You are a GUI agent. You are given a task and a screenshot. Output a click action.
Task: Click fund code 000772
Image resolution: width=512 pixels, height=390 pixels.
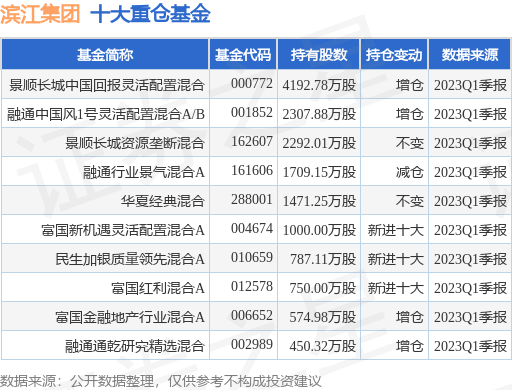[252, 84]
